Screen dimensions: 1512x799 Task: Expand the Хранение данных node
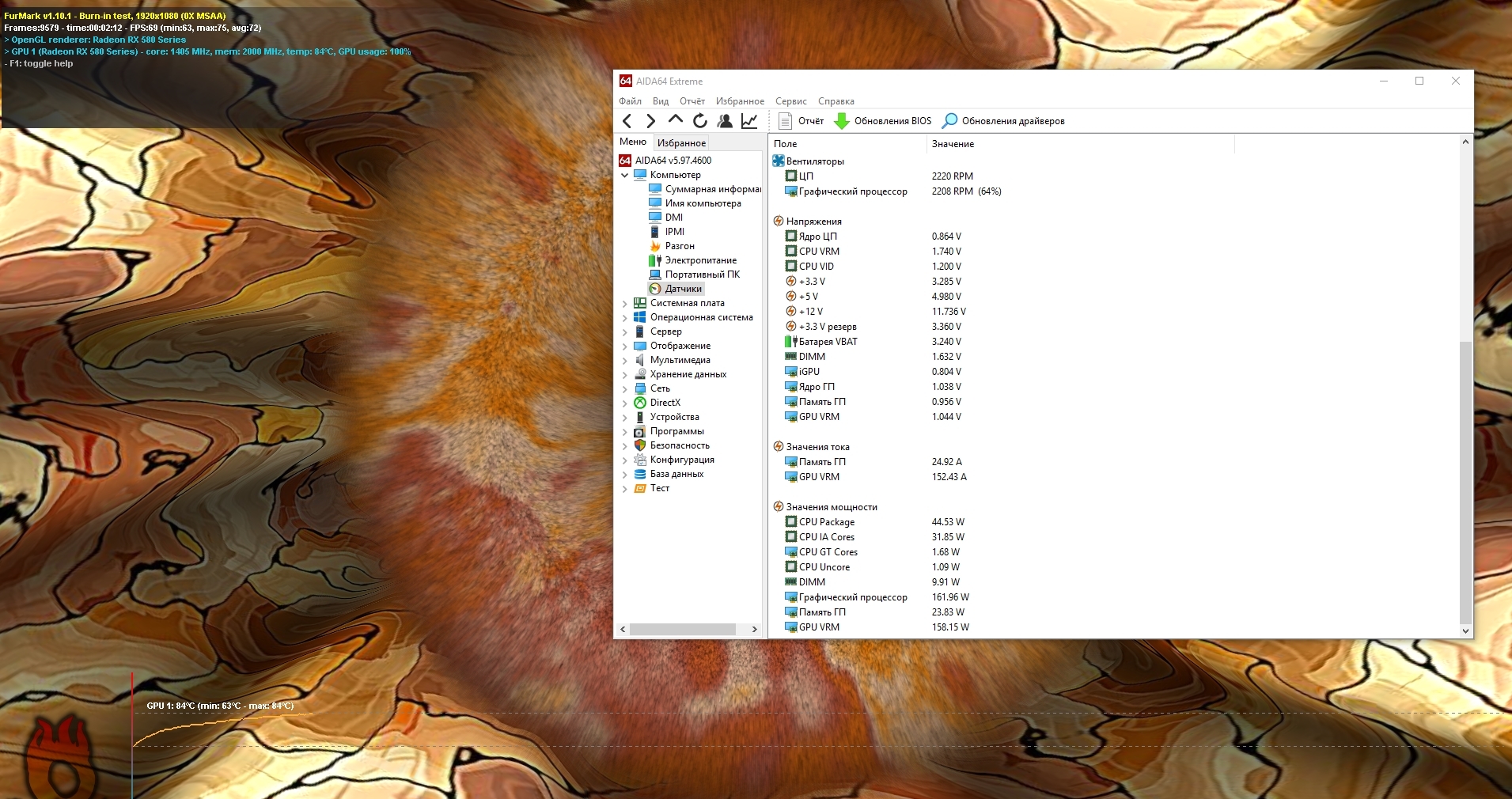pyautogui.click(x=624, y=374)
